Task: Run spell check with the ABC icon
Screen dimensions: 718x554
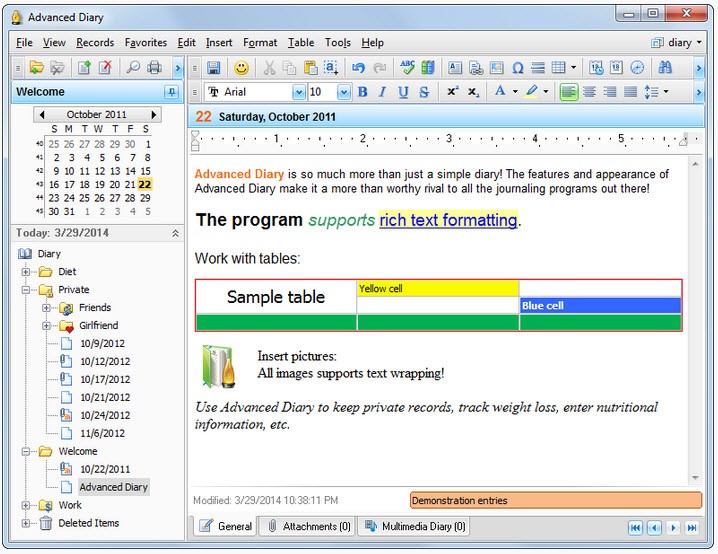Action: (407, 68)
